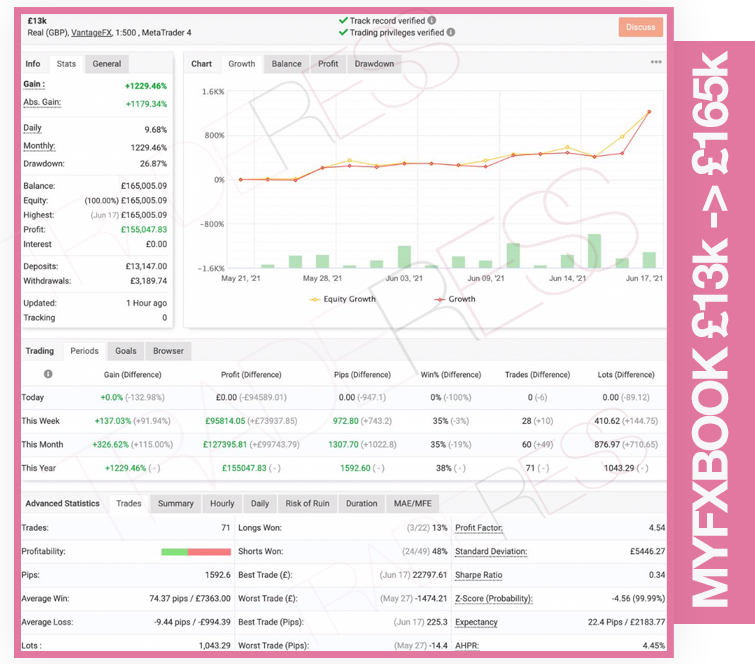Toggle Growth series in chart legend
Image resolution: width=755 pixels, height=664 pixels.
[455, 299]
